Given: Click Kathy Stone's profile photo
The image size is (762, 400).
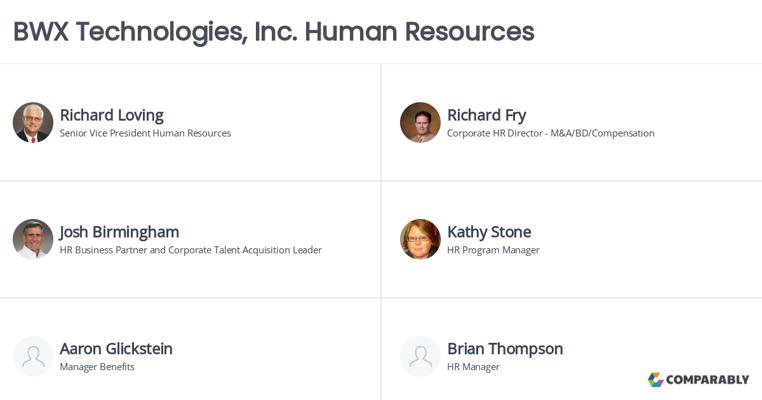Looking at the screenshot, I should tap(420, 240).
